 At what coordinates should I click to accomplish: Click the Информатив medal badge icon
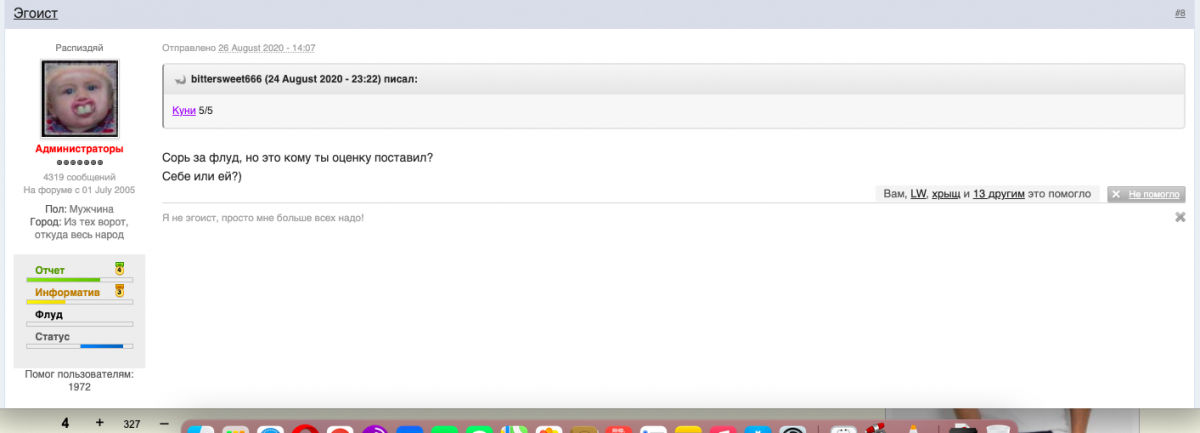(119, 291)
